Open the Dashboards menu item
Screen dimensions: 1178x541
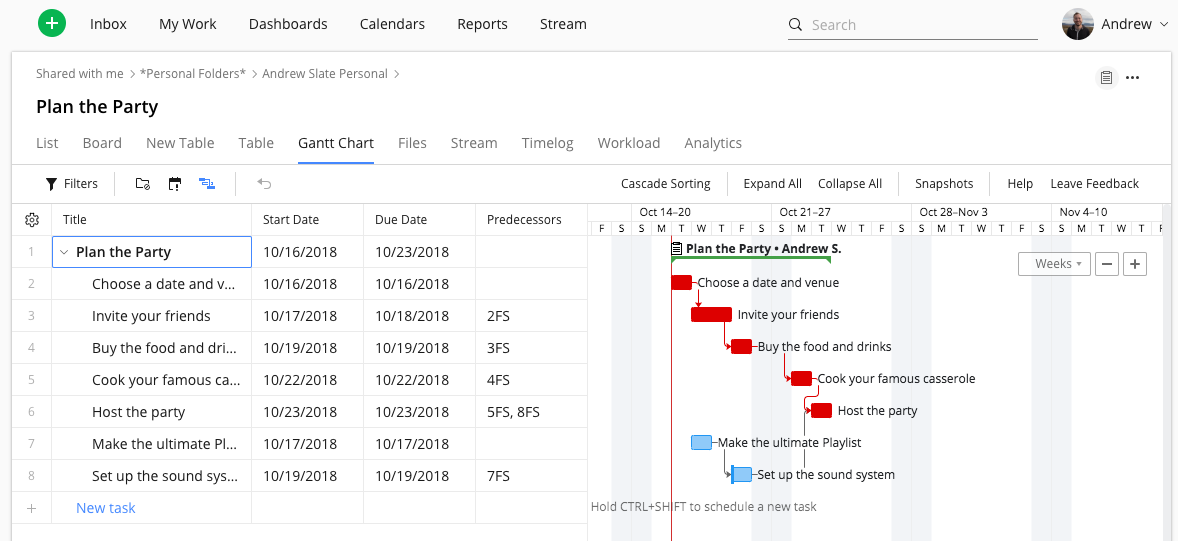288,24
